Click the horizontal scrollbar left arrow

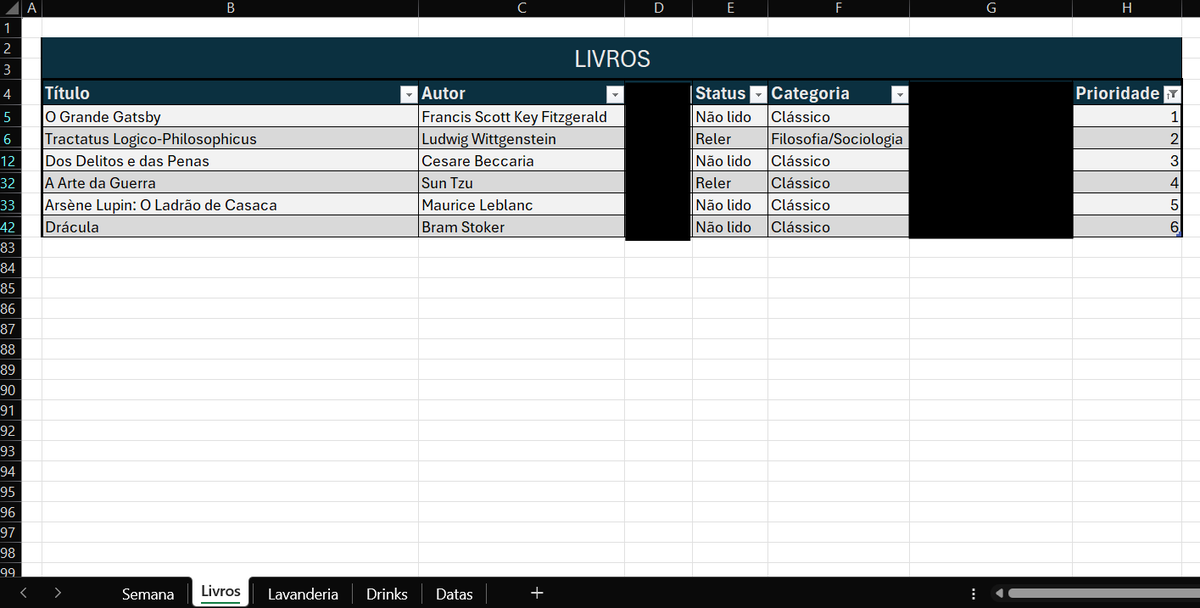point(998,594)
